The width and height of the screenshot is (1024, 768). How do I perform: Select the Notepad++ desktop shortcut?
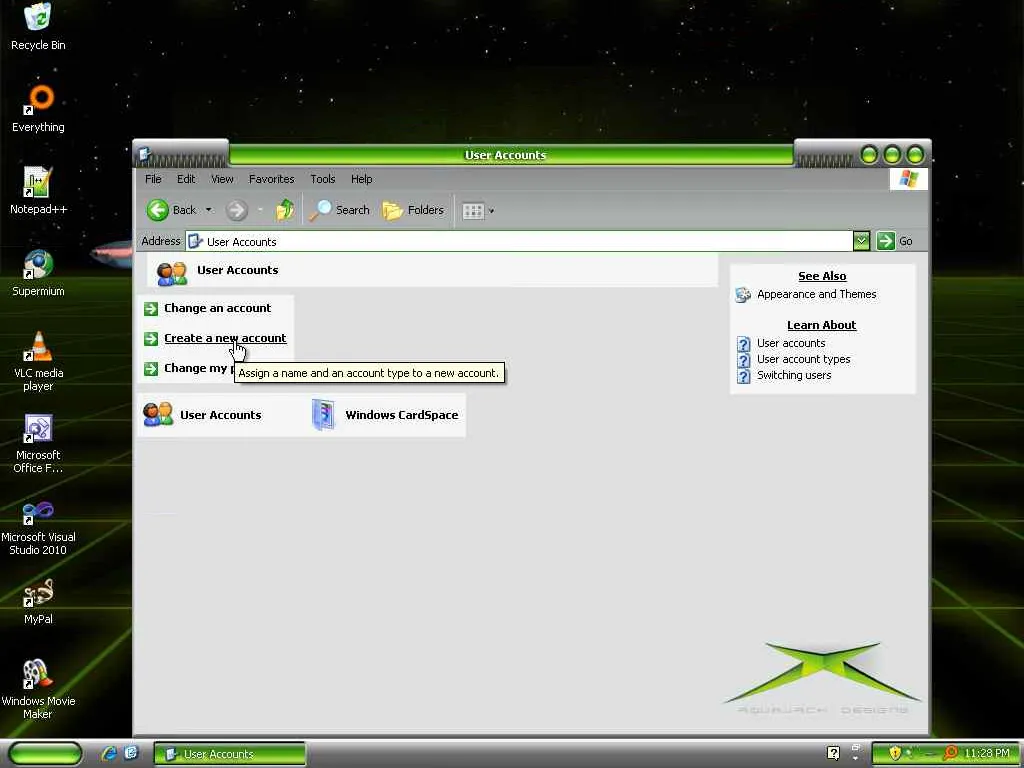tap(38, 191)
